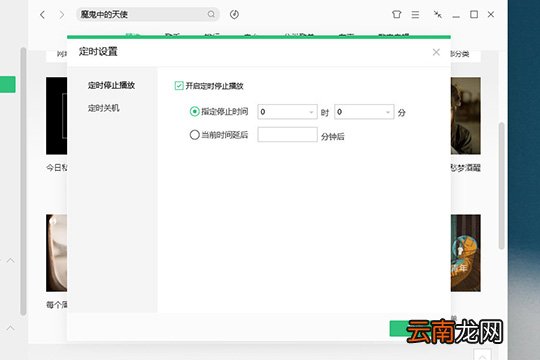Go forward with the right arrow

point(61,15)
